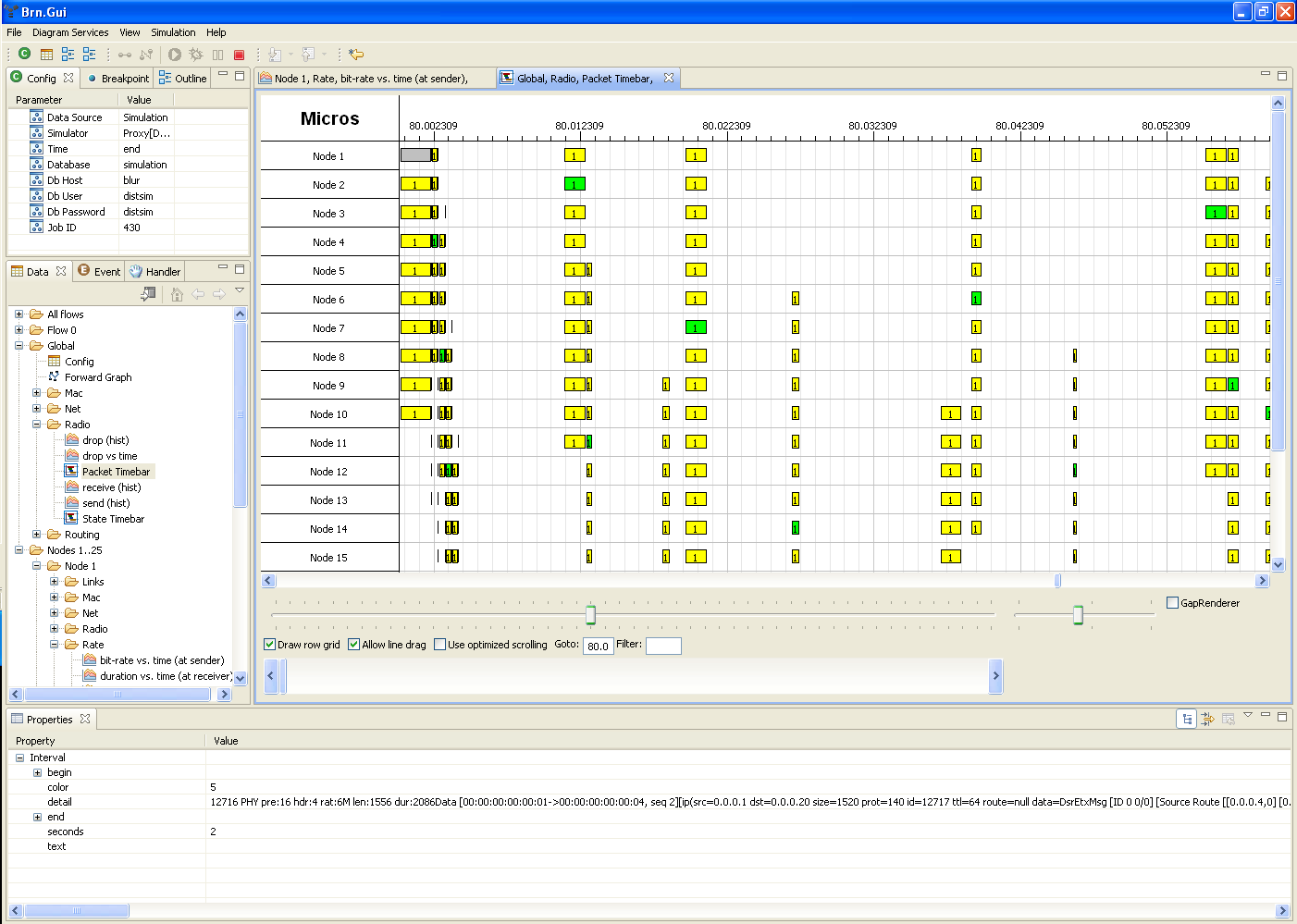
Task: Close the Global Radio Packet Timebar tab
Action: point(669,78)
